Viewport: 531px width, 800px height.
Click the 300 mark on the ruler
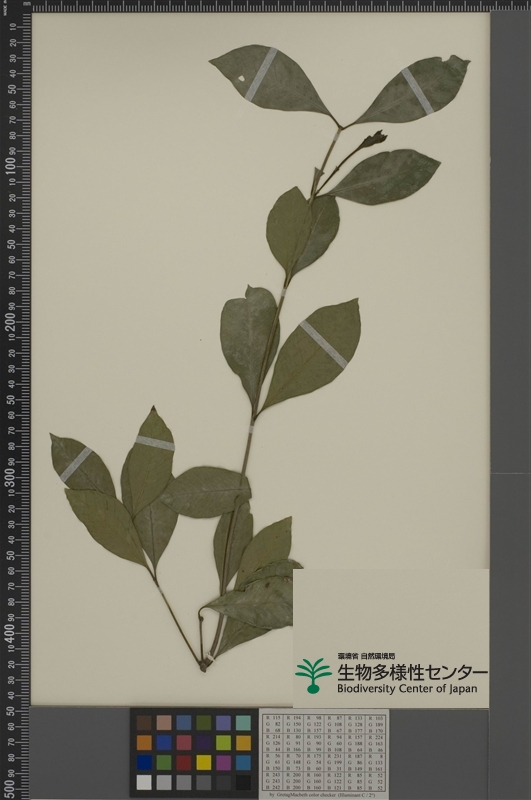10,476
